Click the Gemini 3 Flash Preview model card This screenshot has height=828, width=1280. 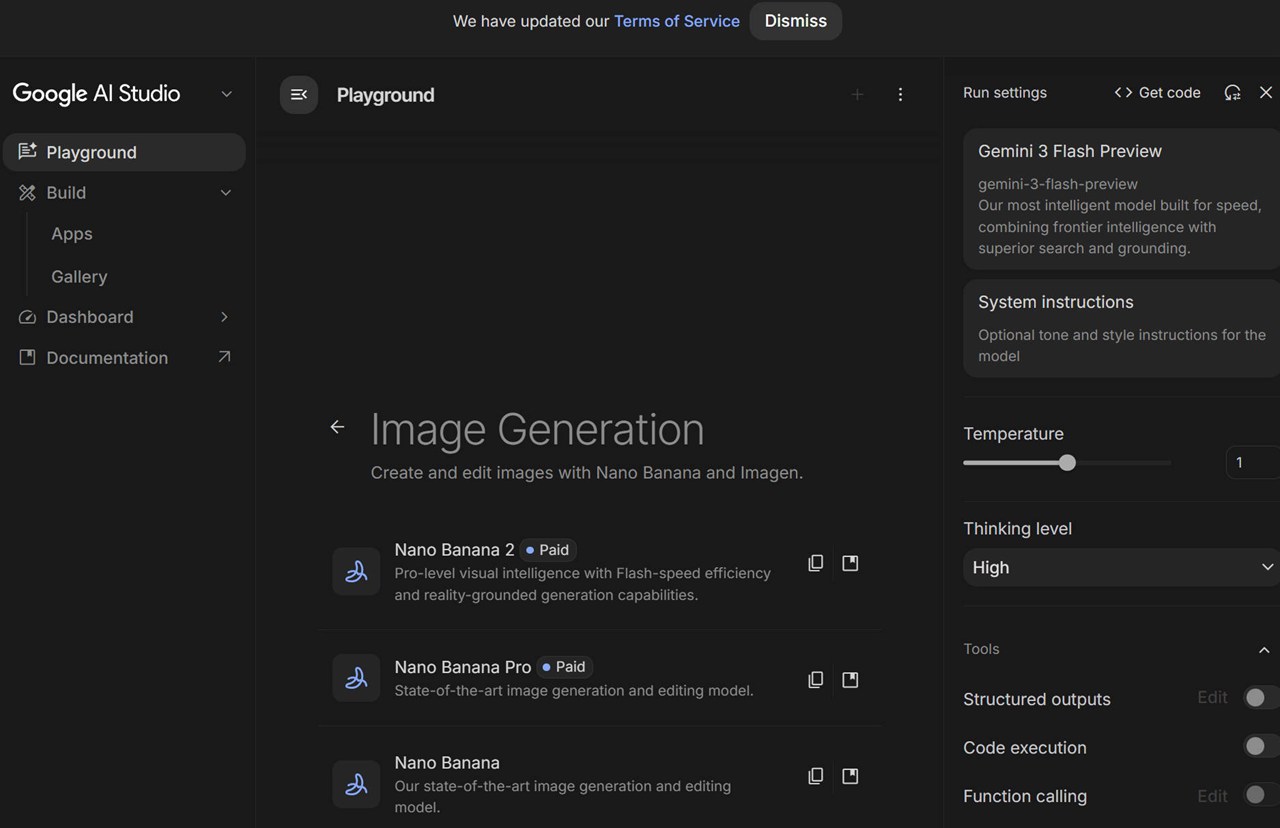(x=1121, y=199)
